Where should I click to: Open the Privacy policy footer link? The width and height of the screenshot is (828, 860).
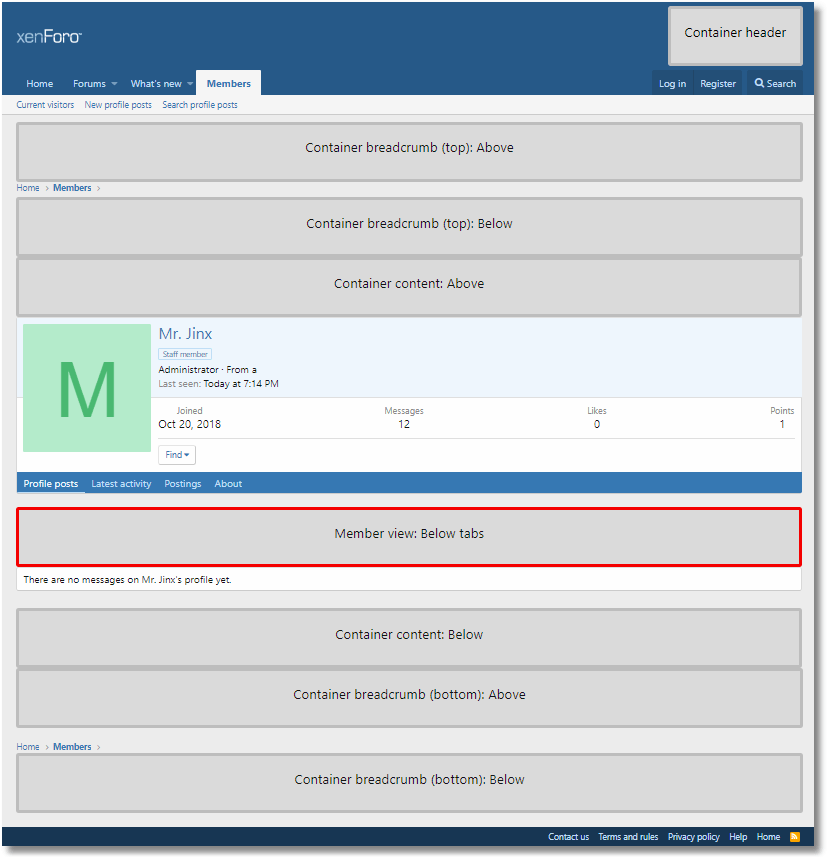point(693,837)
